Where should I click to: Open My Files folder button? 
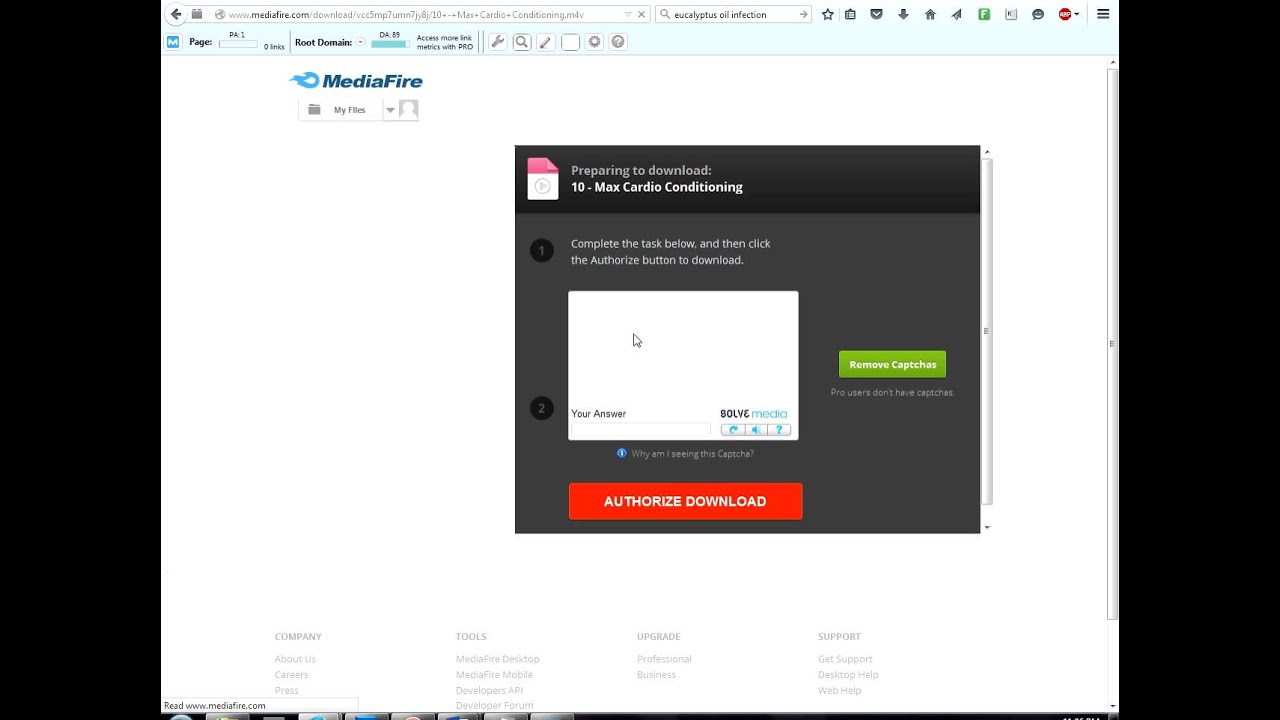click(x=340, y=110)
